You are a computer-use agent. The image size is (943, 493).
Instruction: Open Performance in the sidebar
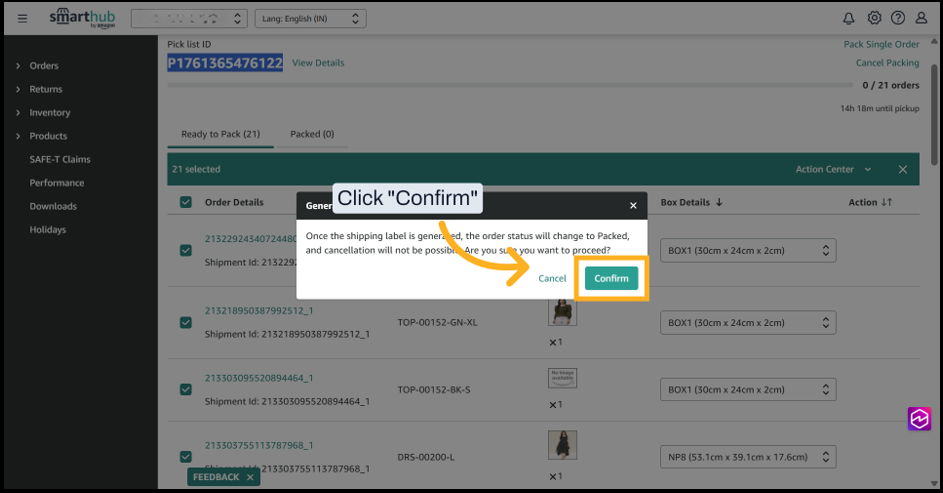57,183
